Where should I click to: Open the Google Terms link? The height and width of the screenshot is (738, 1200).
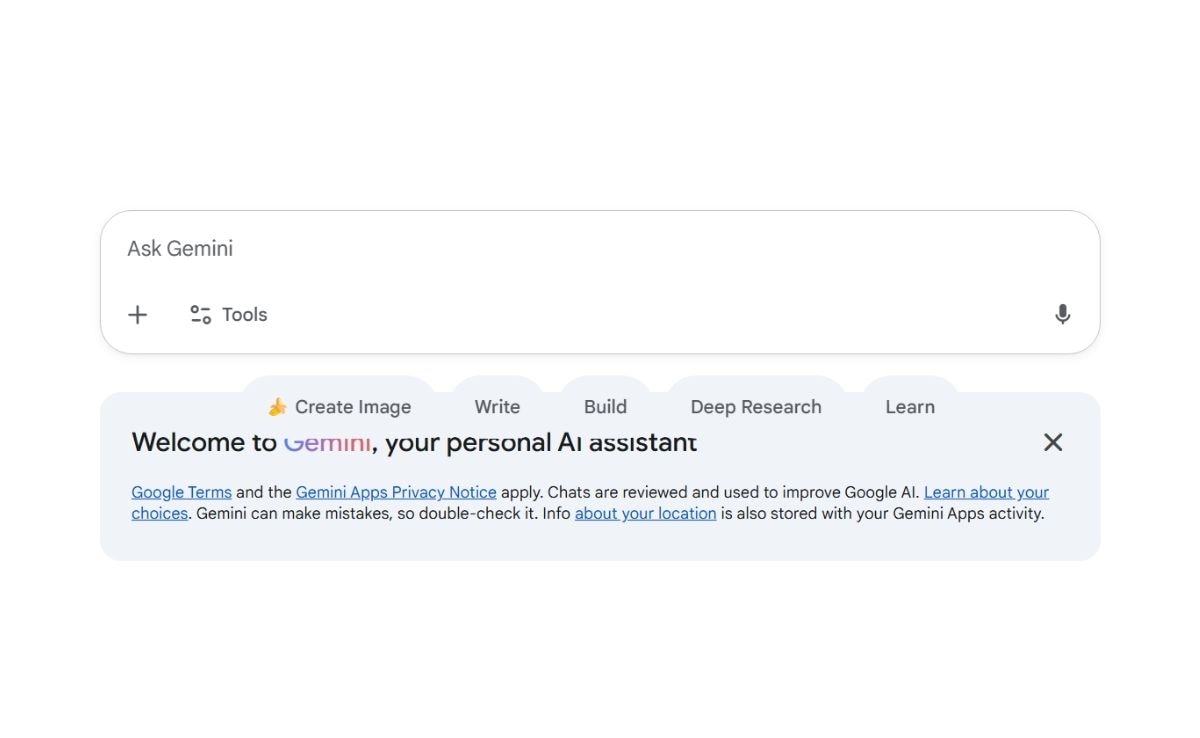pos(181,492)
